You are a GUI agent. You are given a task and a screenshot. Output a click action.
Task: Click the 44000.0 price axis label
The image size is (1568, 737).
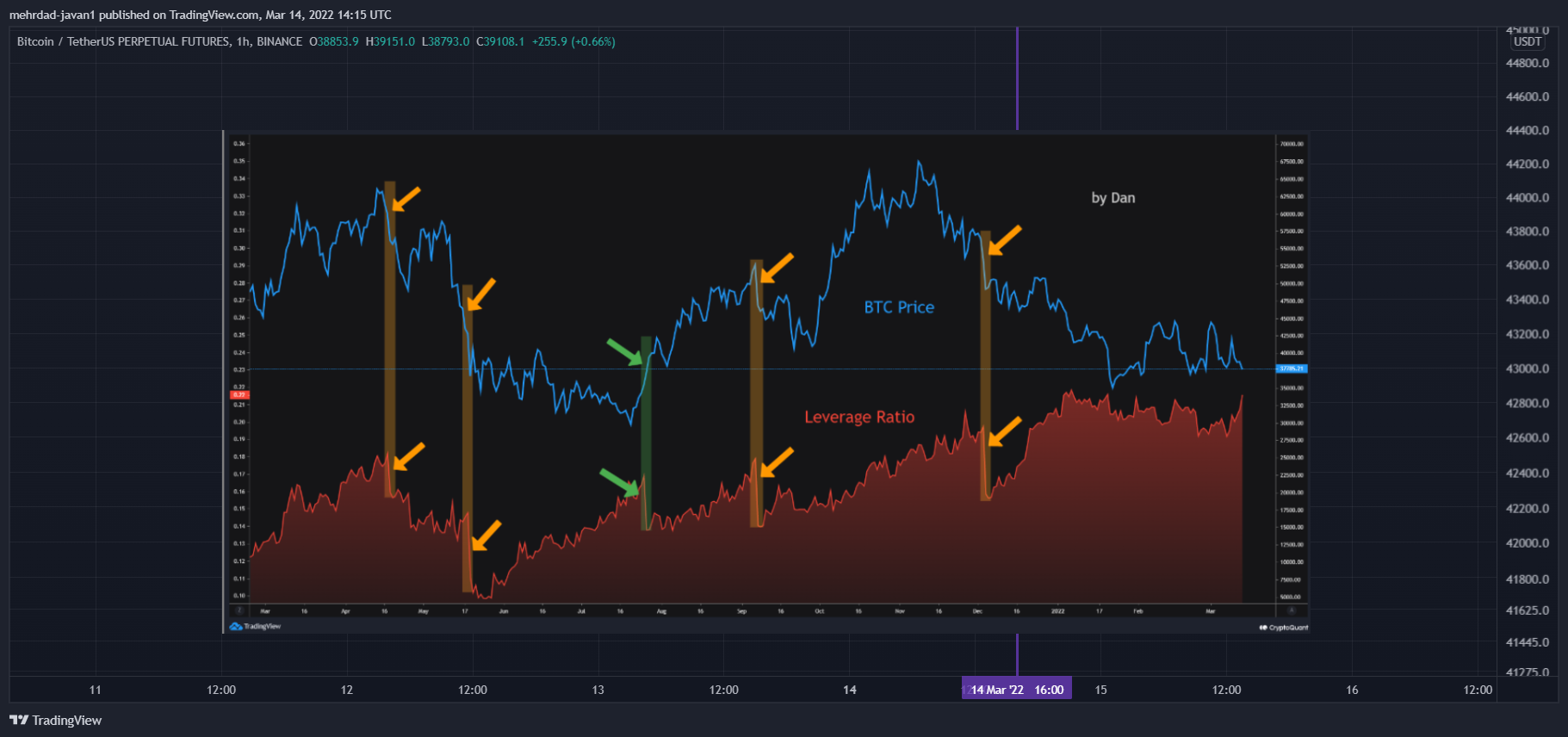point(1528,197)
